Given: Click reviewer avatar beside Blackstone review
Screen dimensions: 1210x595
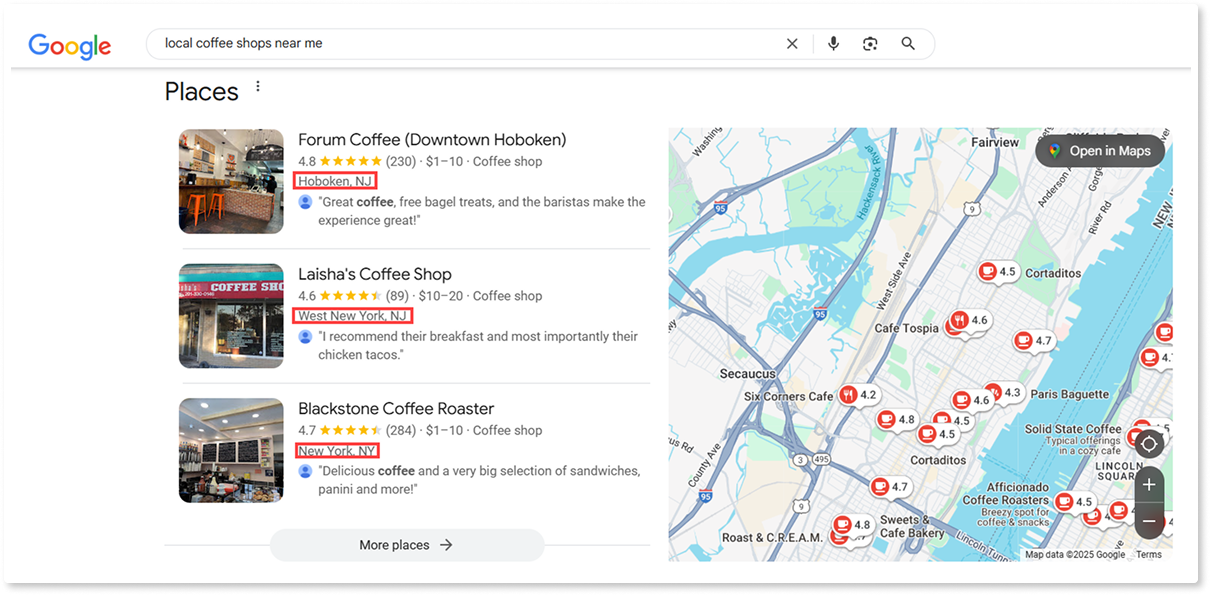Looking at the screenshot, I should point(306,471).
